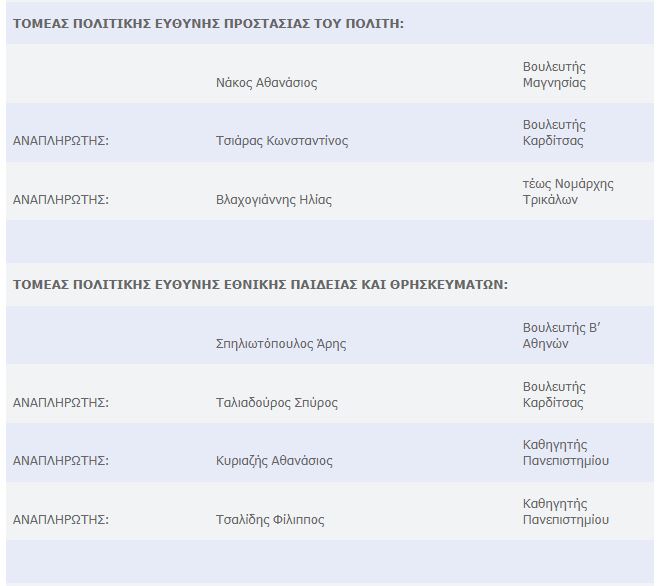Select the name Τσιάρας Κωνσταντίνος
Image resolution: width=660 pixels, height=586 pixels.
pyautogui.click(x=282, y=141)
